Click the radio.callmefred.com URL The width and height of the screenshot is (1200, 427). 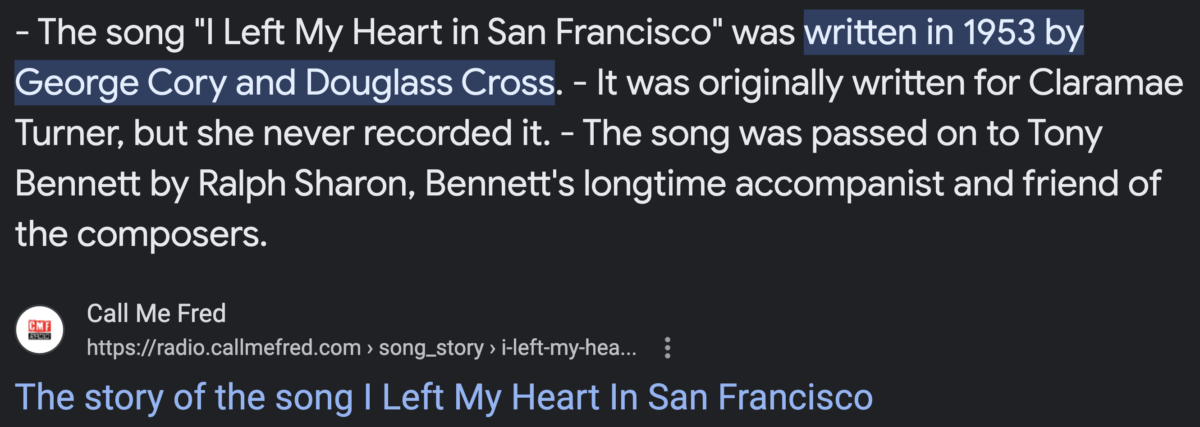point(224,348)
